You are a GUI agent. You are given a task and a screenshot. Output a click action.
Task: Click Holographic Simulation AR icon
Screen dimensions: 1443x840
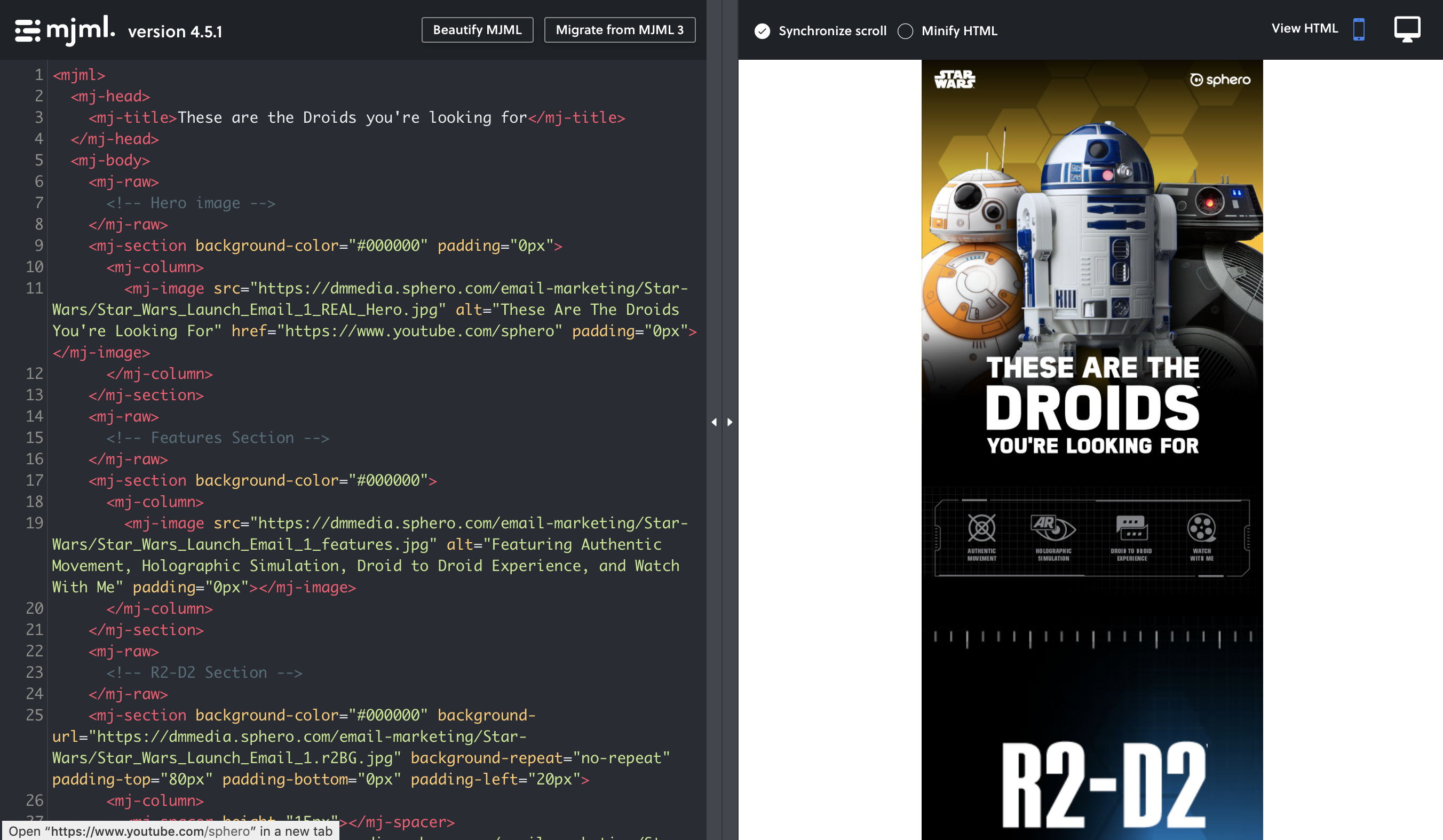1052,528
